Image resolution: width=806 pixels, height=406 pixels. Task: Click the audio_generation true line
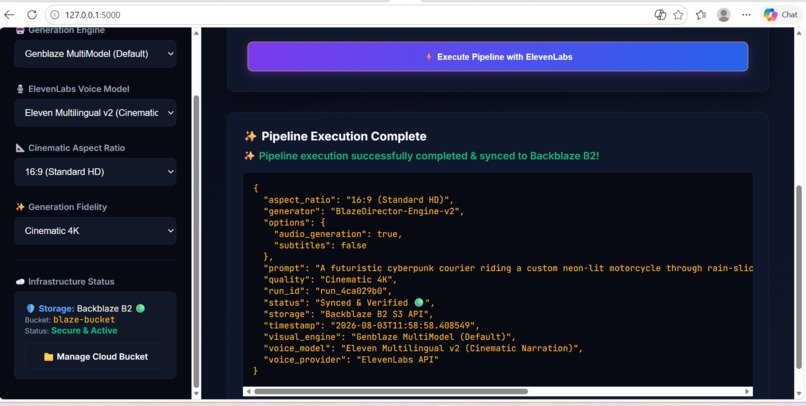point(338,234)
